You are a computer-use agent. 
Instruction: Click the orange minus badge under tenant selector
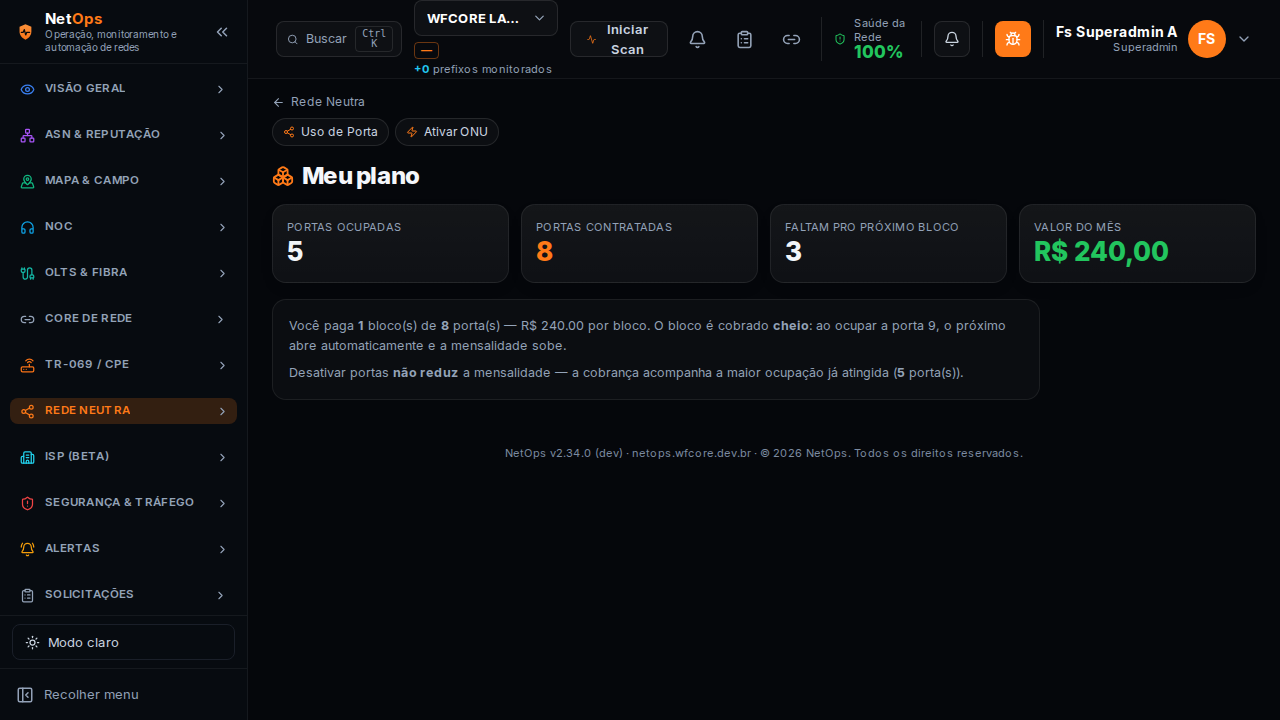[426, 51]
